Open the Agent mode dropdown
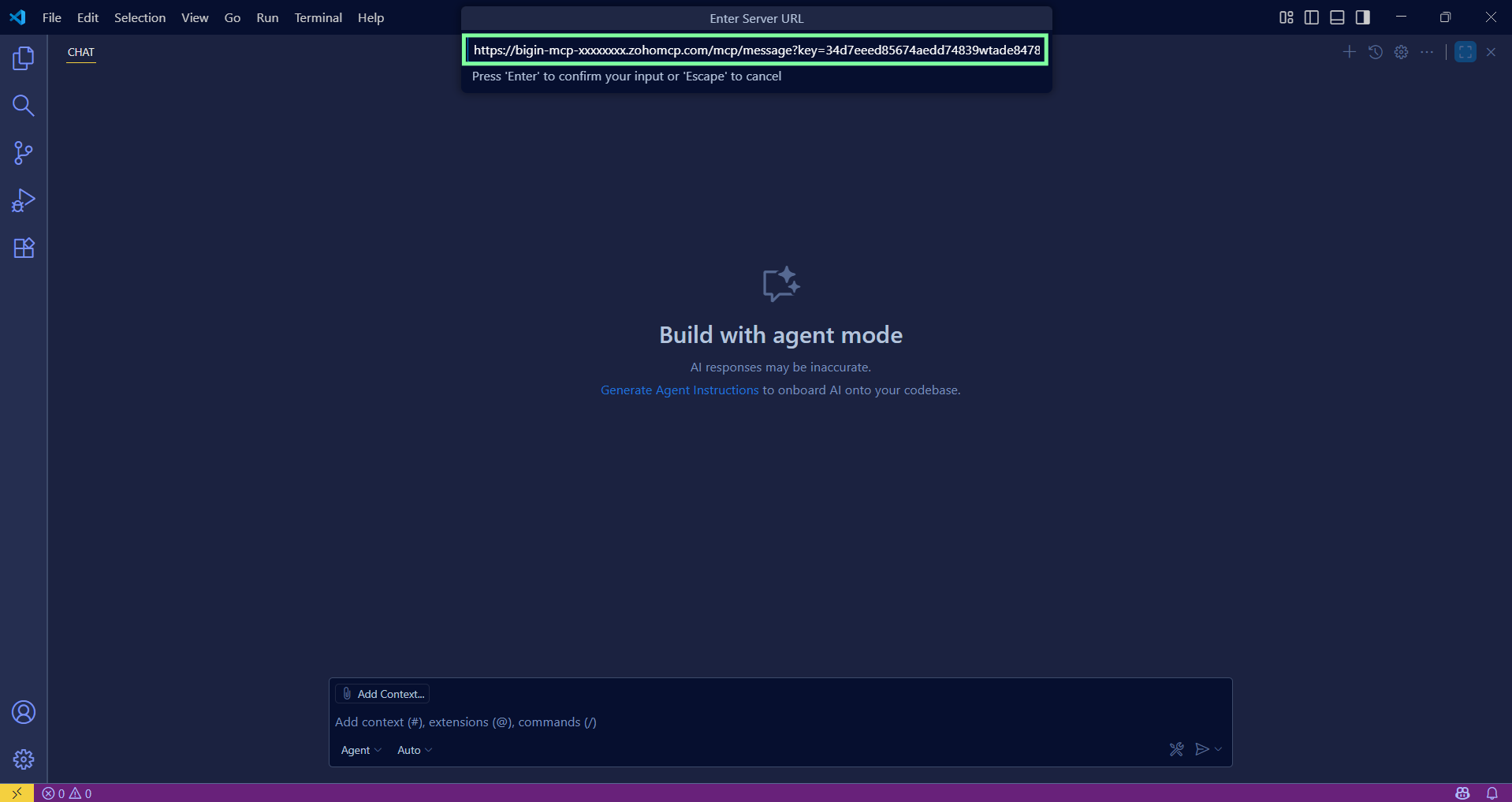This screenshot has width=1512, height=802. point(361,750)
